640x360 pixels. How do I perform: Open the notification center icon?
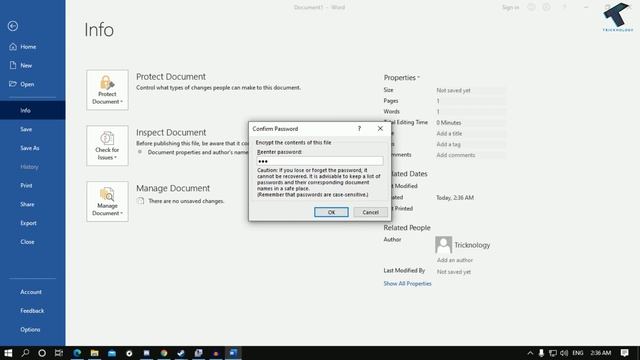(624, 353)
